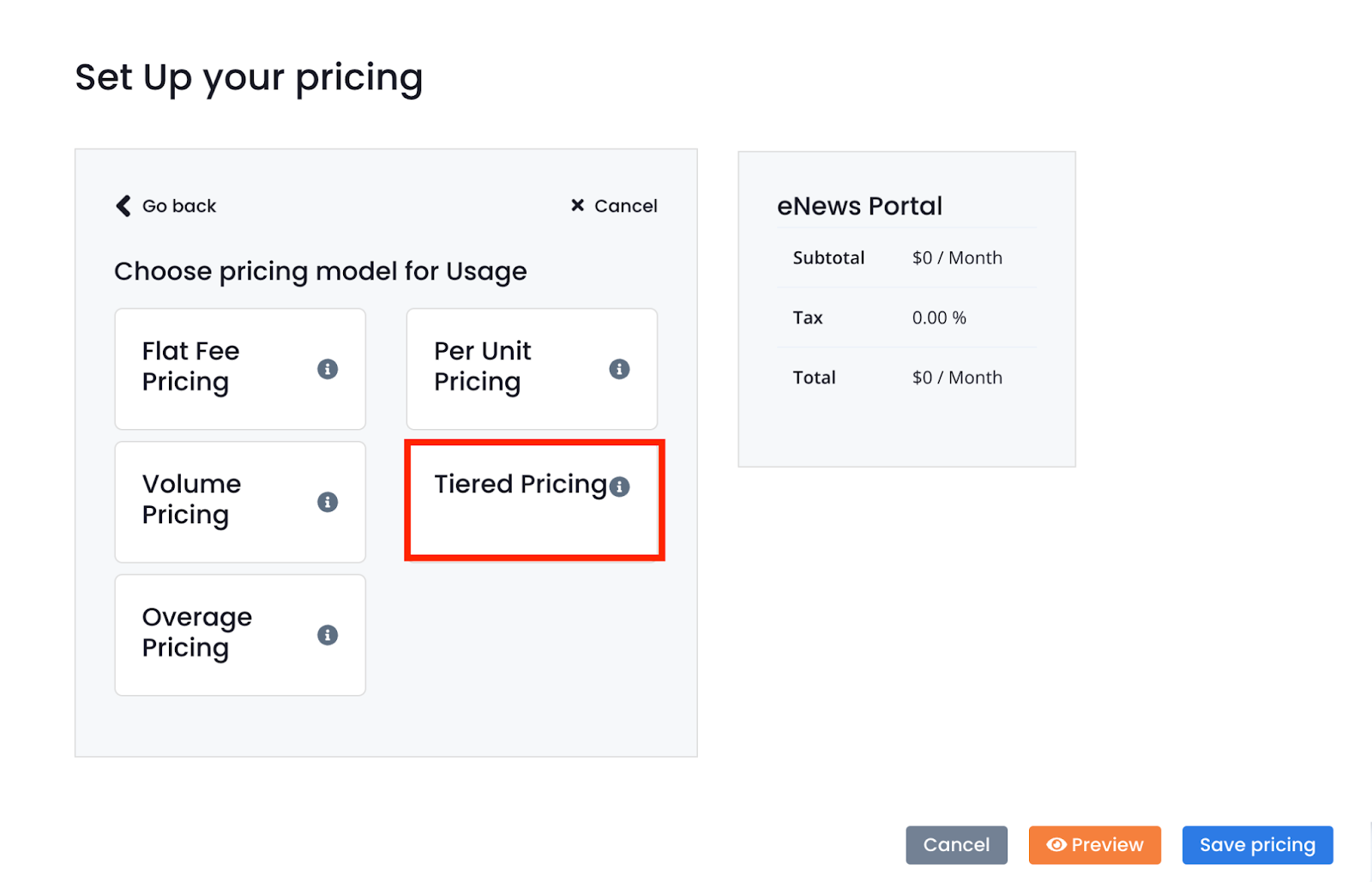Click the Cancel link in the panel header
The image size is (1372, 882).
626,206
